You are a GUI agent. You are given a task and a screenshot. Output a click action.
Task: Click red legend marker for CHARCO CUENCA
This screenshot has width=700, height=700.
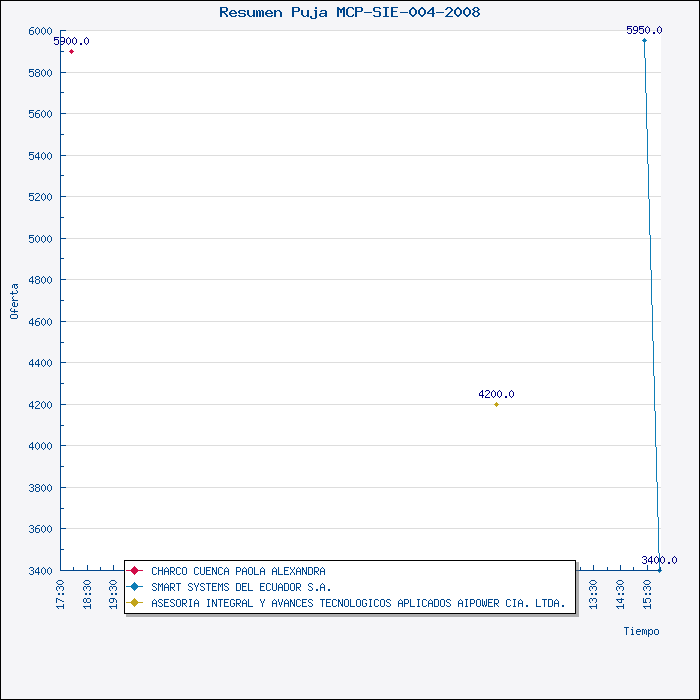(134, 571)
